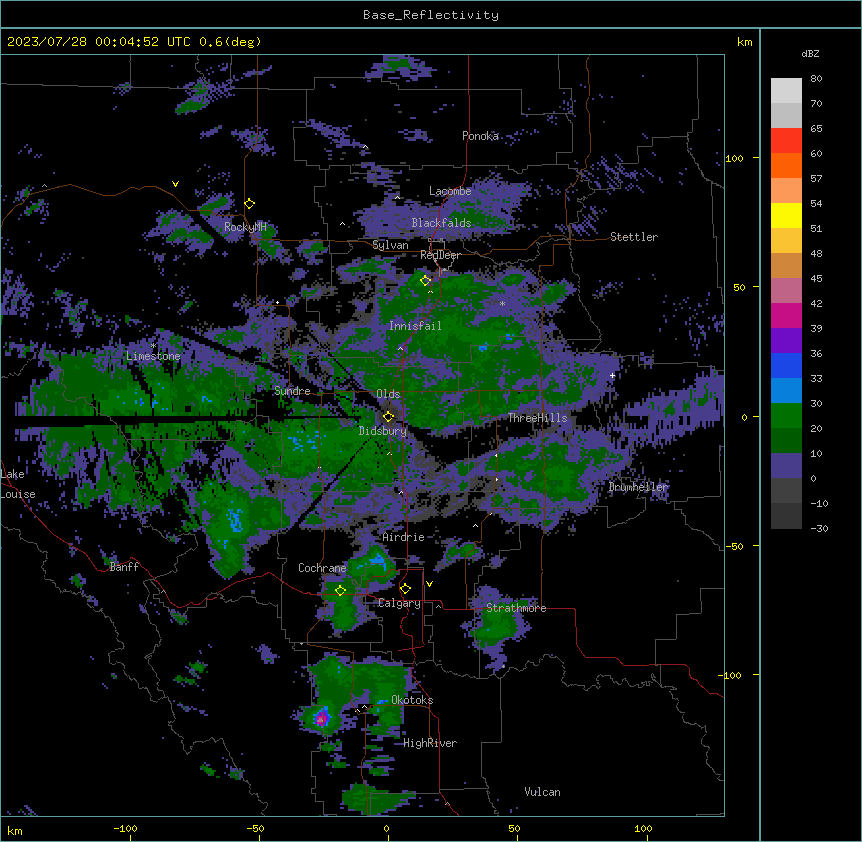The image size is (862, 842).
Task: Select the magenta swatch in dBZ legend
Action: tap(786, 315)
